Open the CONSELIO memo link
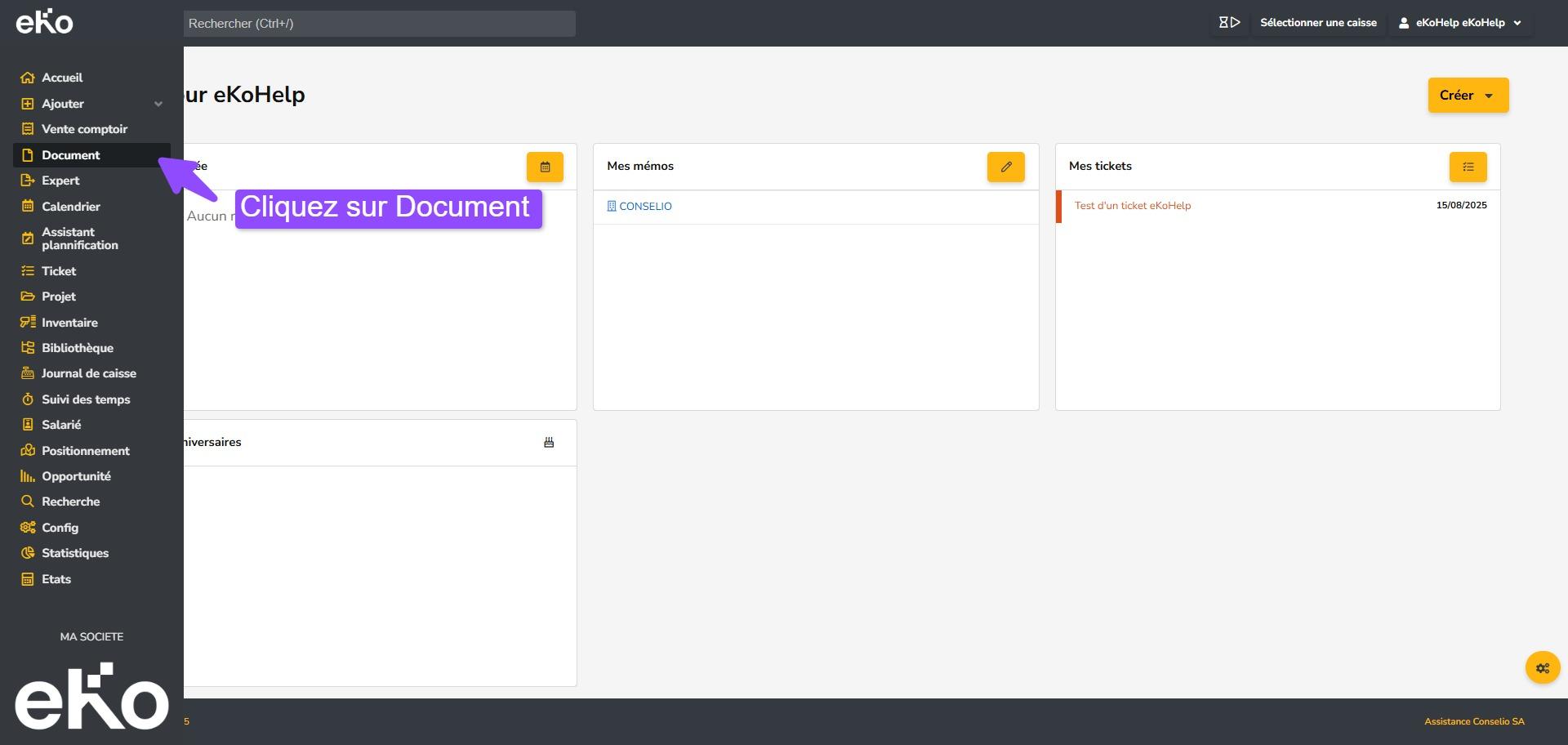 pos(644,207)
